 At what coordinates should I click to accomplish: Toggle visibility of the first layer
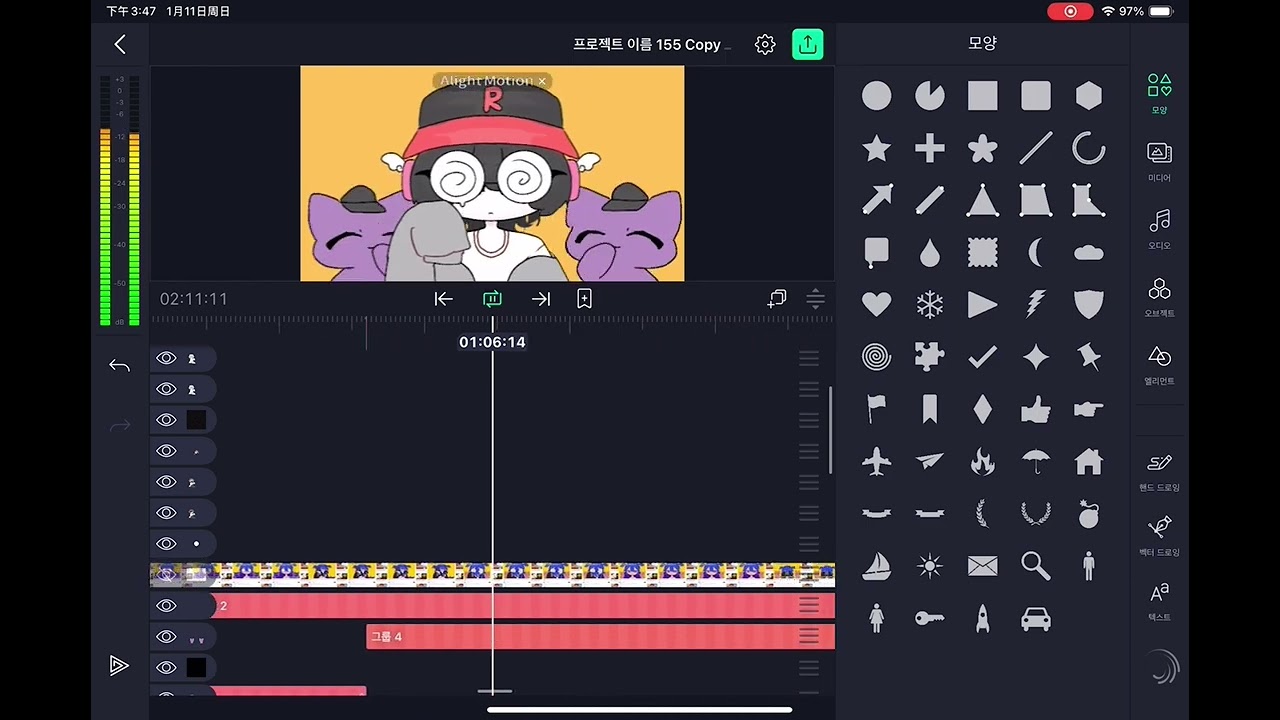[166, 358]
